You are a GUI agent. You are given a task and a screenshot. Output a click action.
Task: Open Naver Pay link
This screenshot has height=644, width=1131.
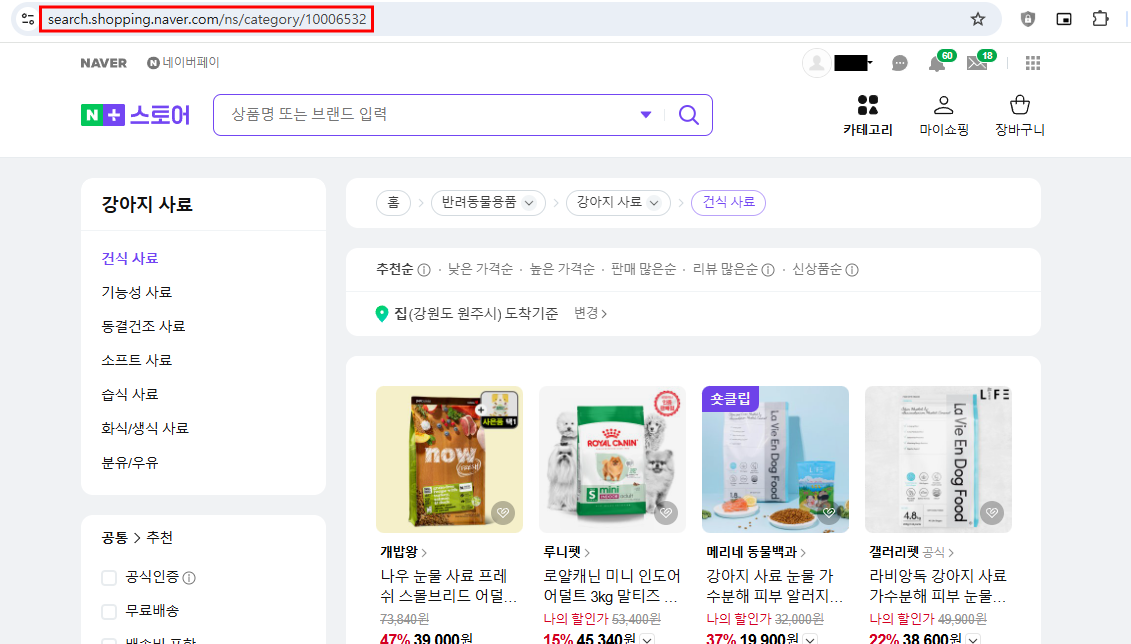click(x=183, y=63)
